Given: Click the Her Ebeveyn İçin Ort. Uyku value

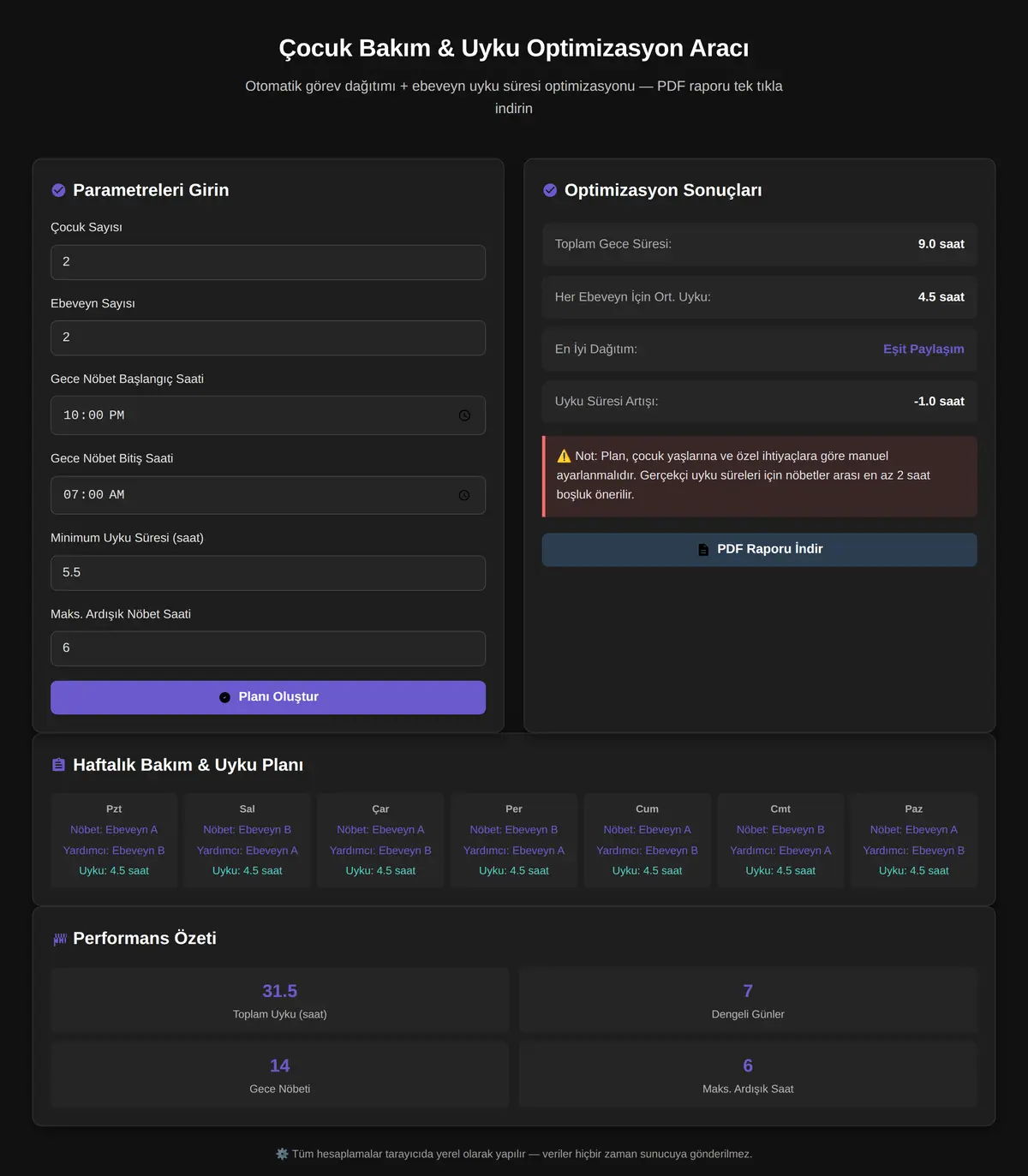Looking at the screenshot, I should 941,297.
